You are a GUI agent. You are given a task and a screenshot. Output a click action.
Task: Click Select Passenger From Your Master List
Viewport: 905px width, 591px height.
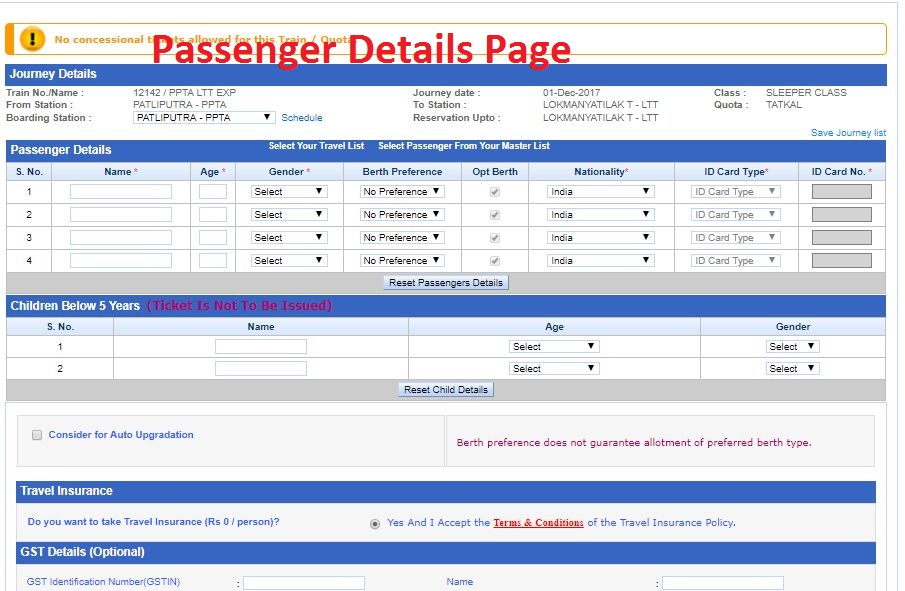pos(463,146)
